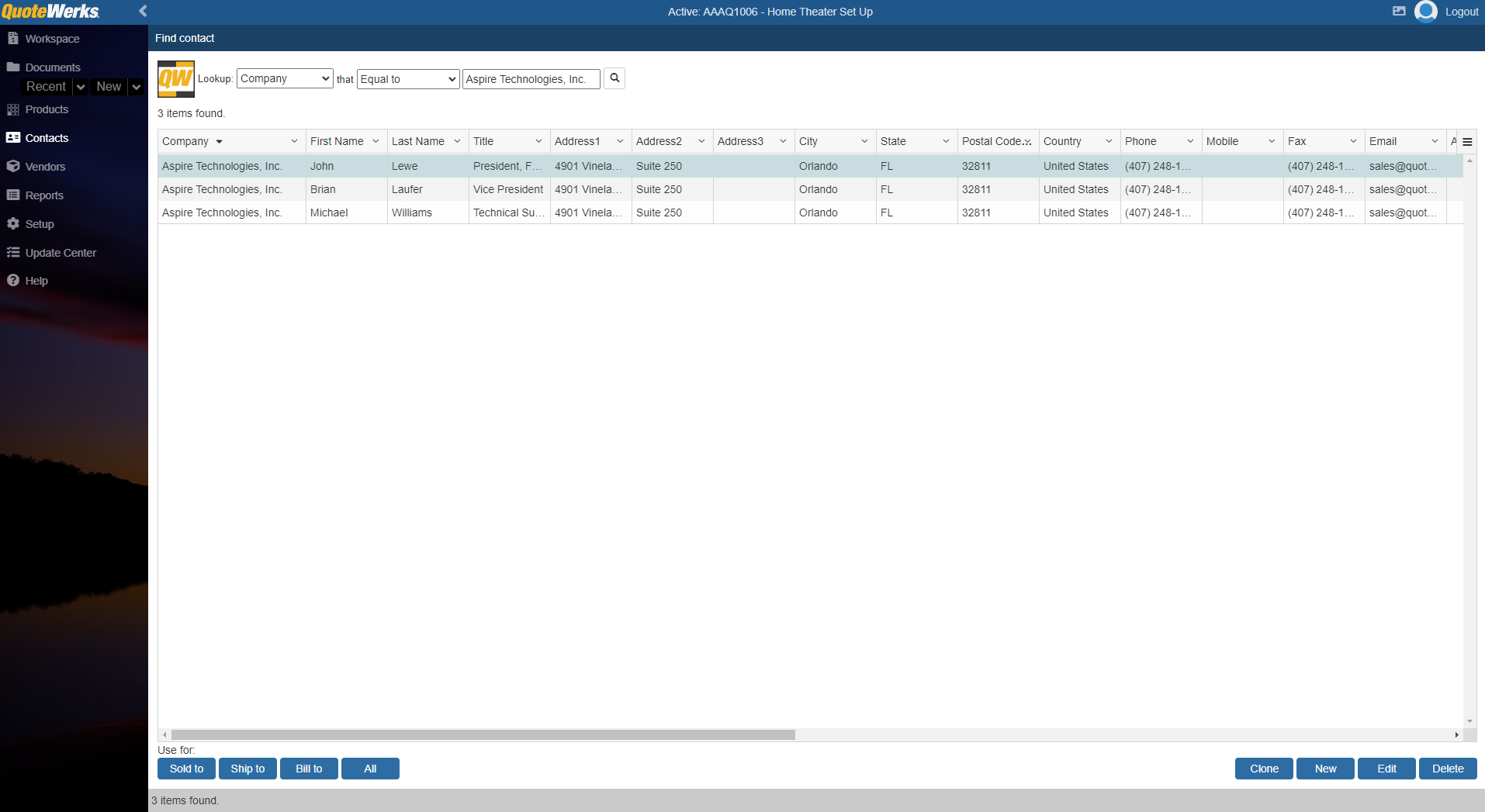Open Address1 column filter chevron
The image size is (1485, 812).
point(620,141)
